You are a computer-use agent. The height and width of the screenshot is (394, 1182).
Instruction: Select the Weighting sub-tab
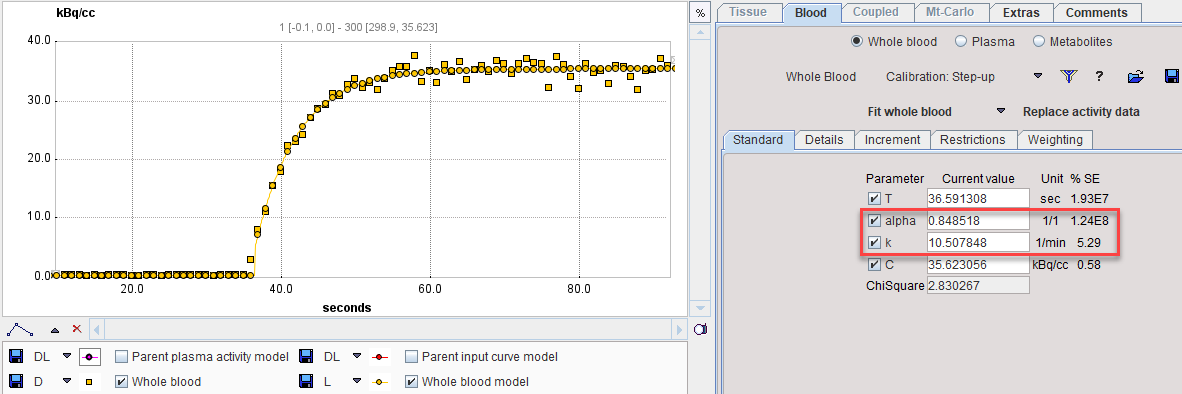(1055, 139)
